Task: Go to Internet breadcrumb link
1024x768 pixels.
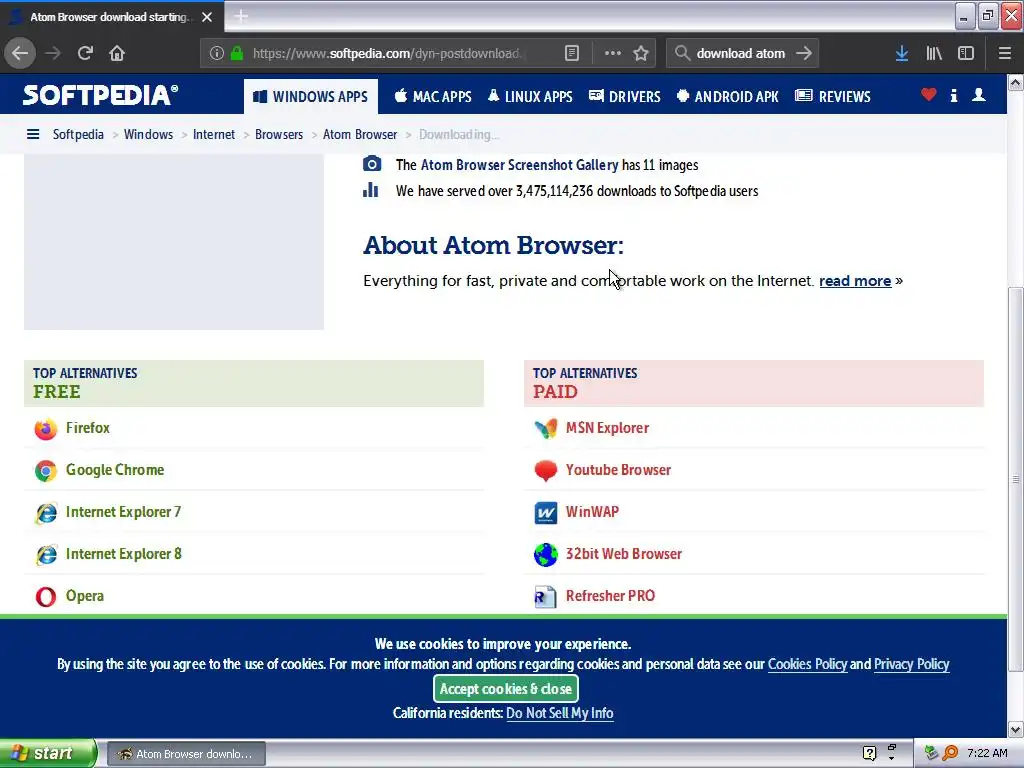Action: pos(214,135)
